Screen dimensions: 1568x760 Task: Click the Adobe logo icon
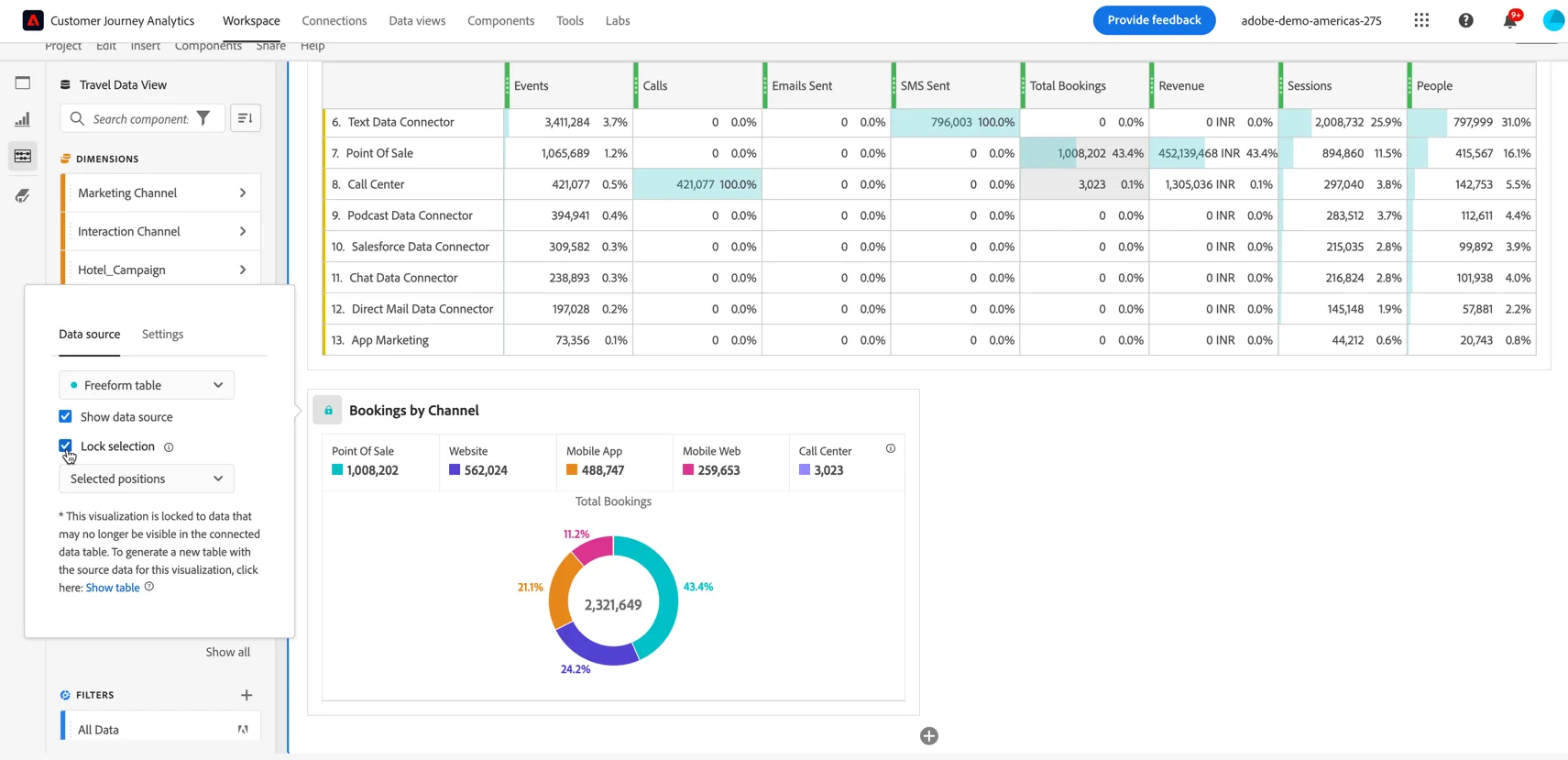(x=33, y=20)
